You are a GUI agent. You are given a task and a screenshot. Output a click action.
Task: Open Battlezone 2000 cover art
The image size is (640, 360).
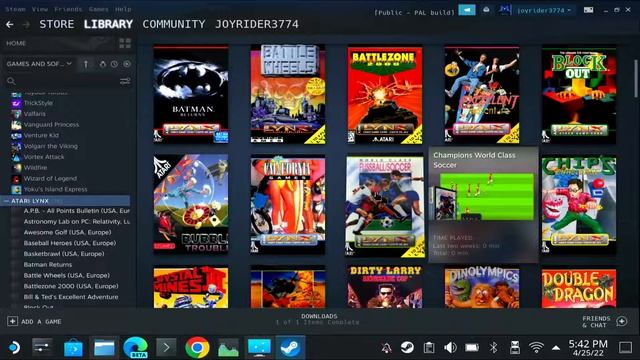pos(385,94)
